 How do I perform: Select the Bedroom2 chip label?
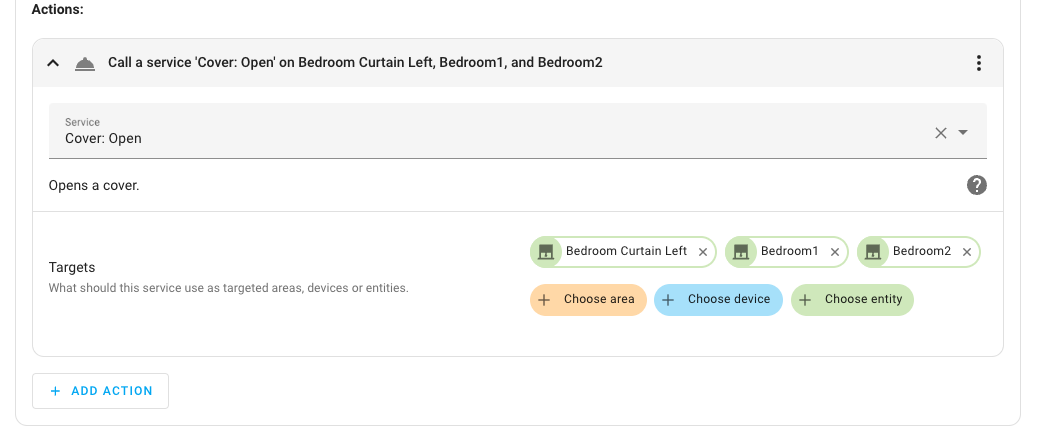pyautogui.click(x=921, y=251)
